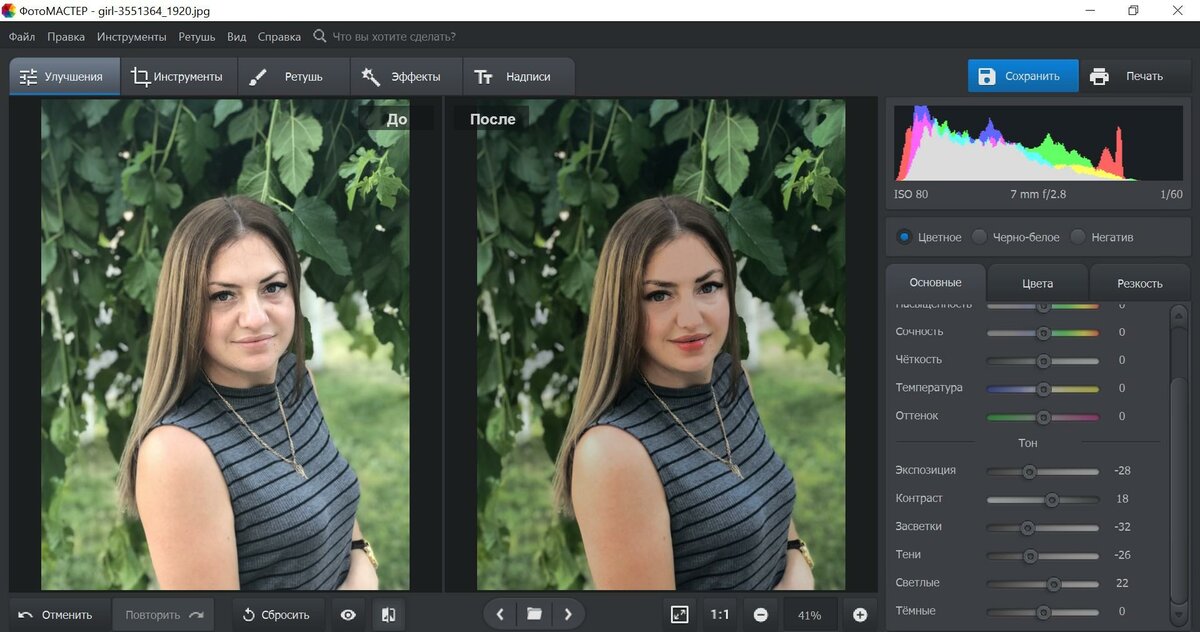Click the crop icon on Инструменты tab
Screen dimensions: 1200x632
[140, 77]
